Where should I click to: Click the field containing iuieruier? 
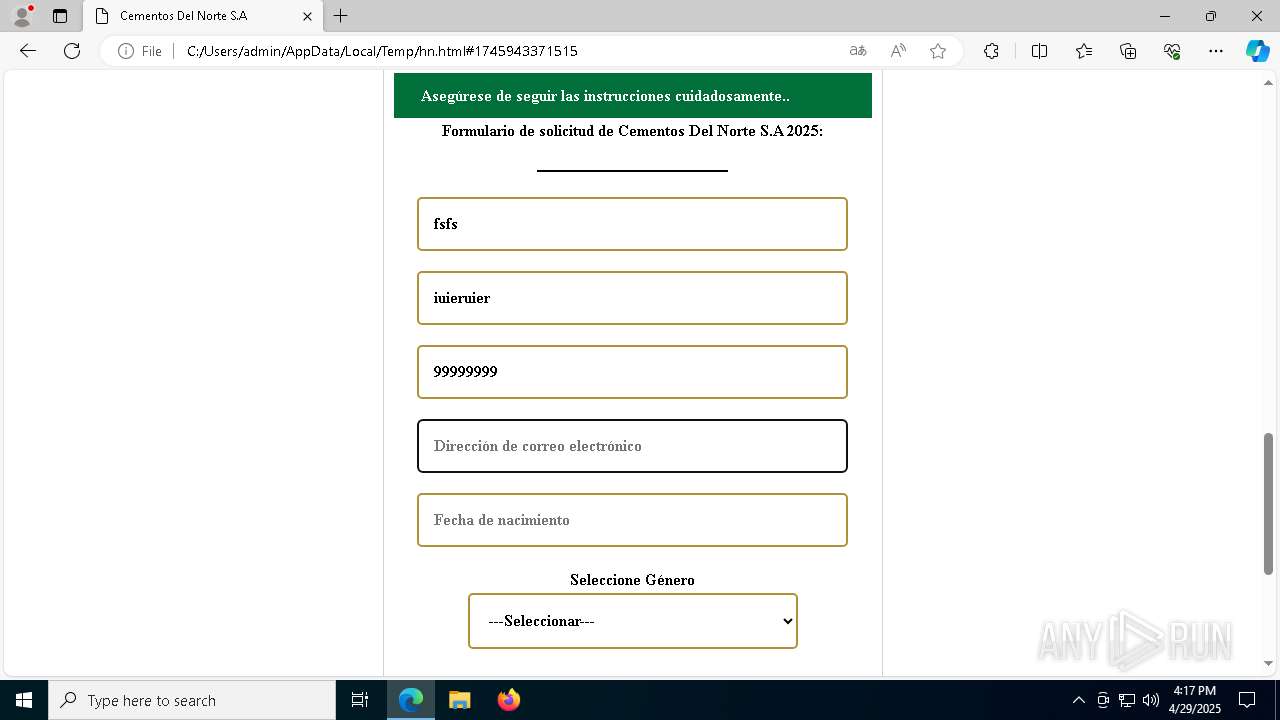(x=632, y=298)
